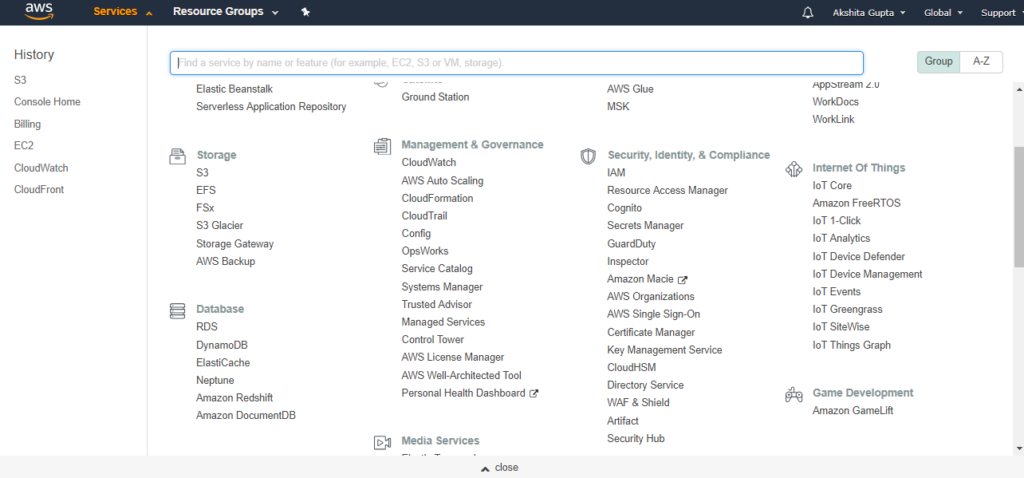Open CloudFront from History
Viewport: 1024px width, 478px height.
tap(39, 189)
